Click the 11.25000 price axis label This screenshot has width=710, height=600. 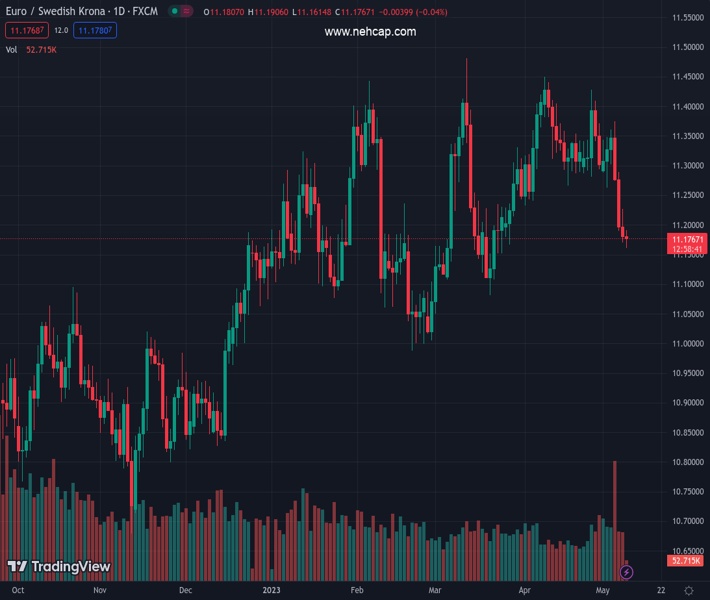pos(688,195)
